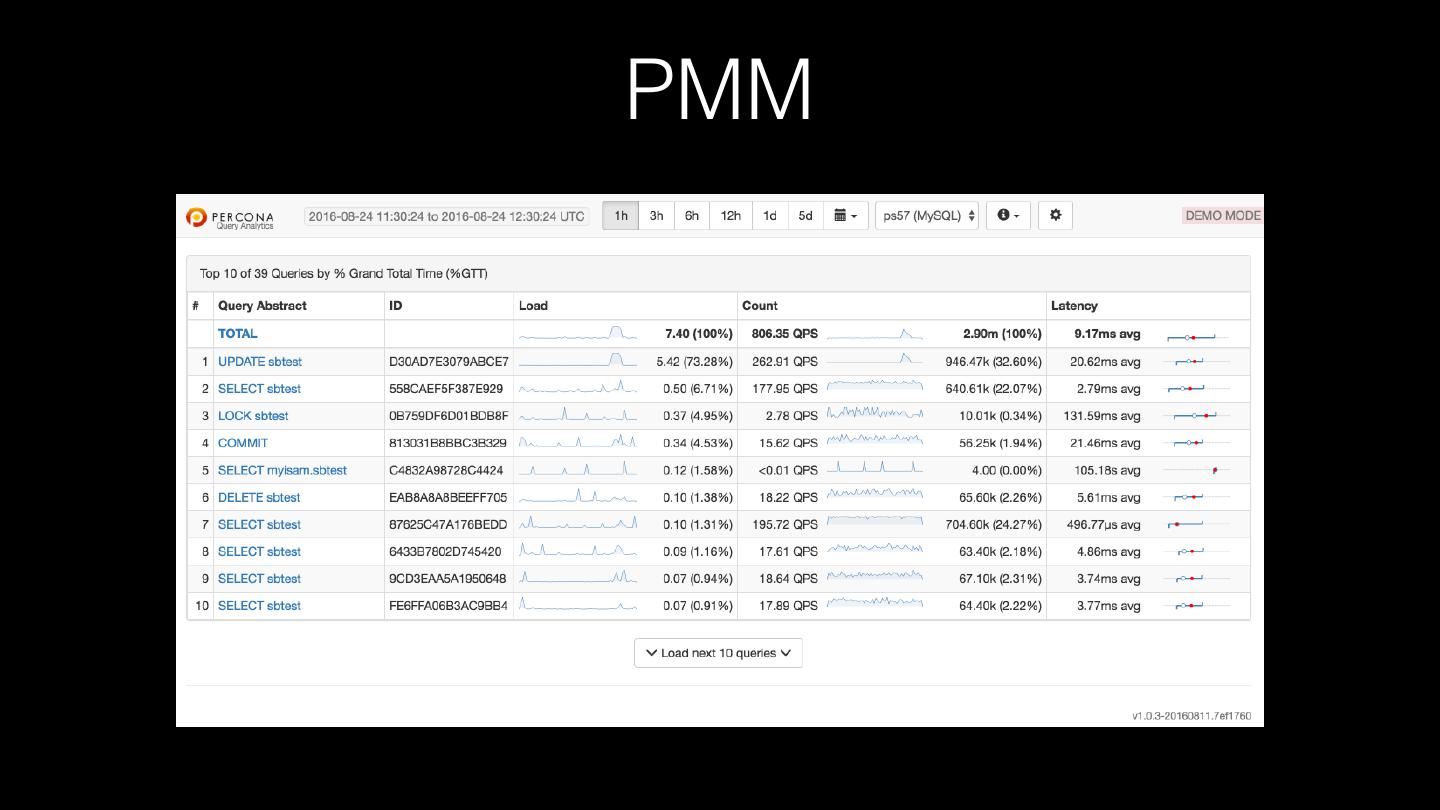
Task: Select query ID 558CAEF5F387E929
Action: (x=446, y=388)
